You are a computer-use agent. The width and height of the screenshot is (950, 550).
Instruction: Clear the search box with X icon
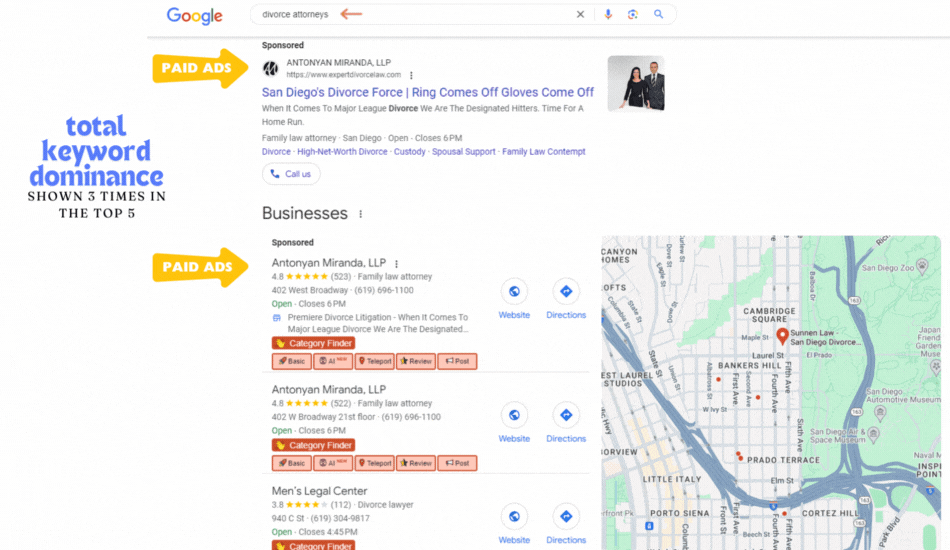click(580, 15)
